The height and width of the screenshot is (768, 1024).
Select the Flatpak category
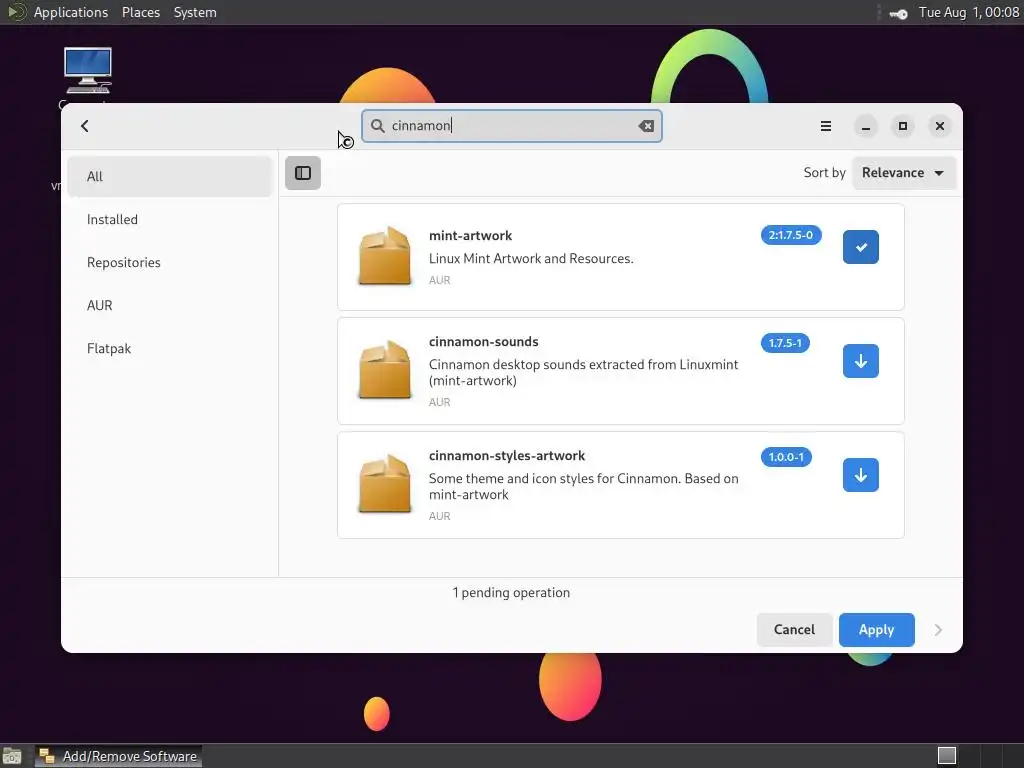click(x=169, y=349)
